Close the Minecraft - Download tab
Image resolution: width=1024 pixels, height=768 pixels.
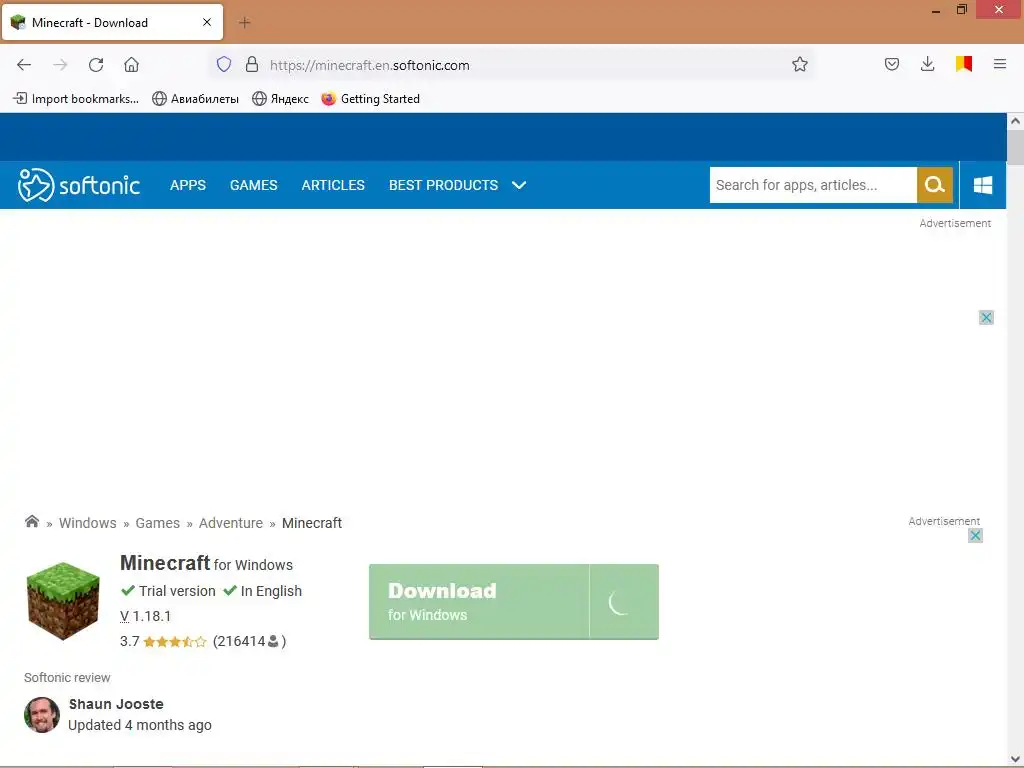[x=207, y=22]
